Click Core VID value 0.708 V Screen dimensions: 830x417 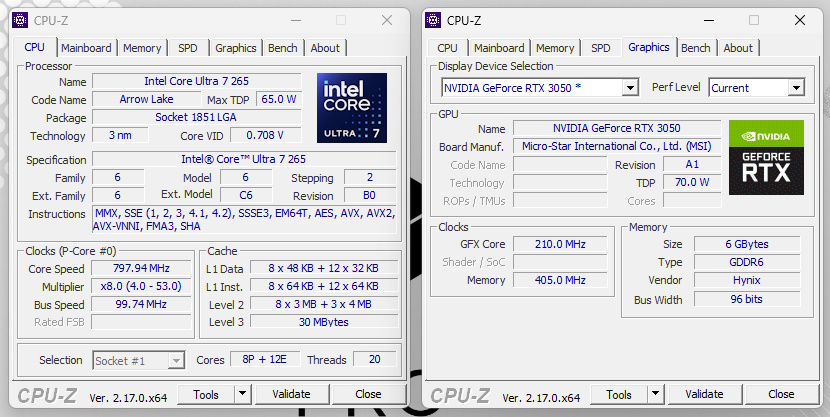pyautogui.click(x=265, y=135)
